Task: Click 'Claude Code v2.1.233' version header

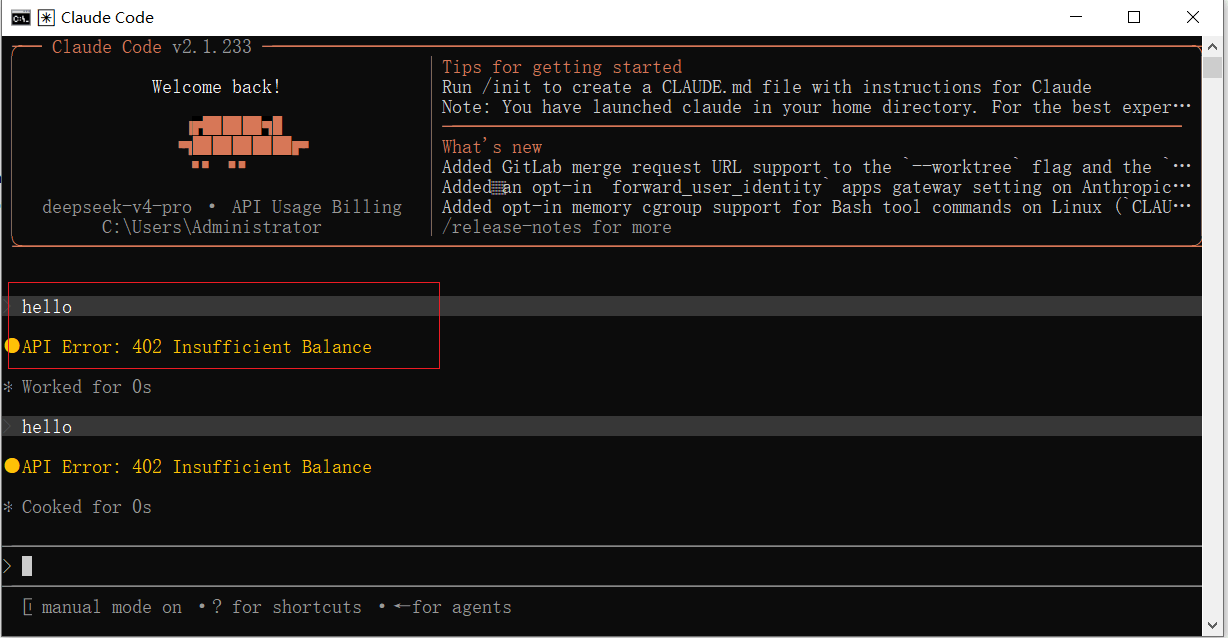Action: click(152, 47)
